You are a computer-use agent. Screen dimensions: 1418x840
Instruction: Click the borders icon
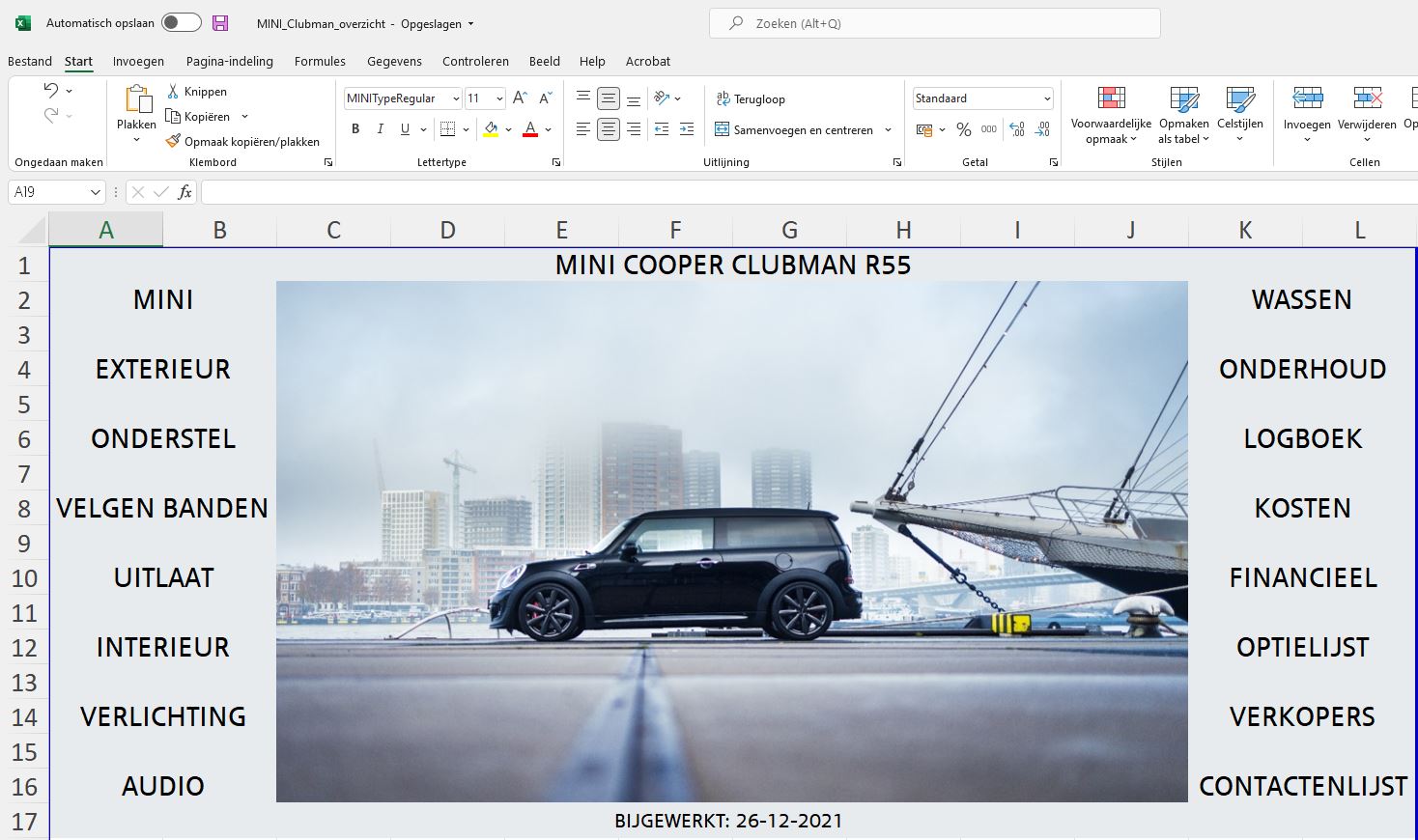click(447, 129)
